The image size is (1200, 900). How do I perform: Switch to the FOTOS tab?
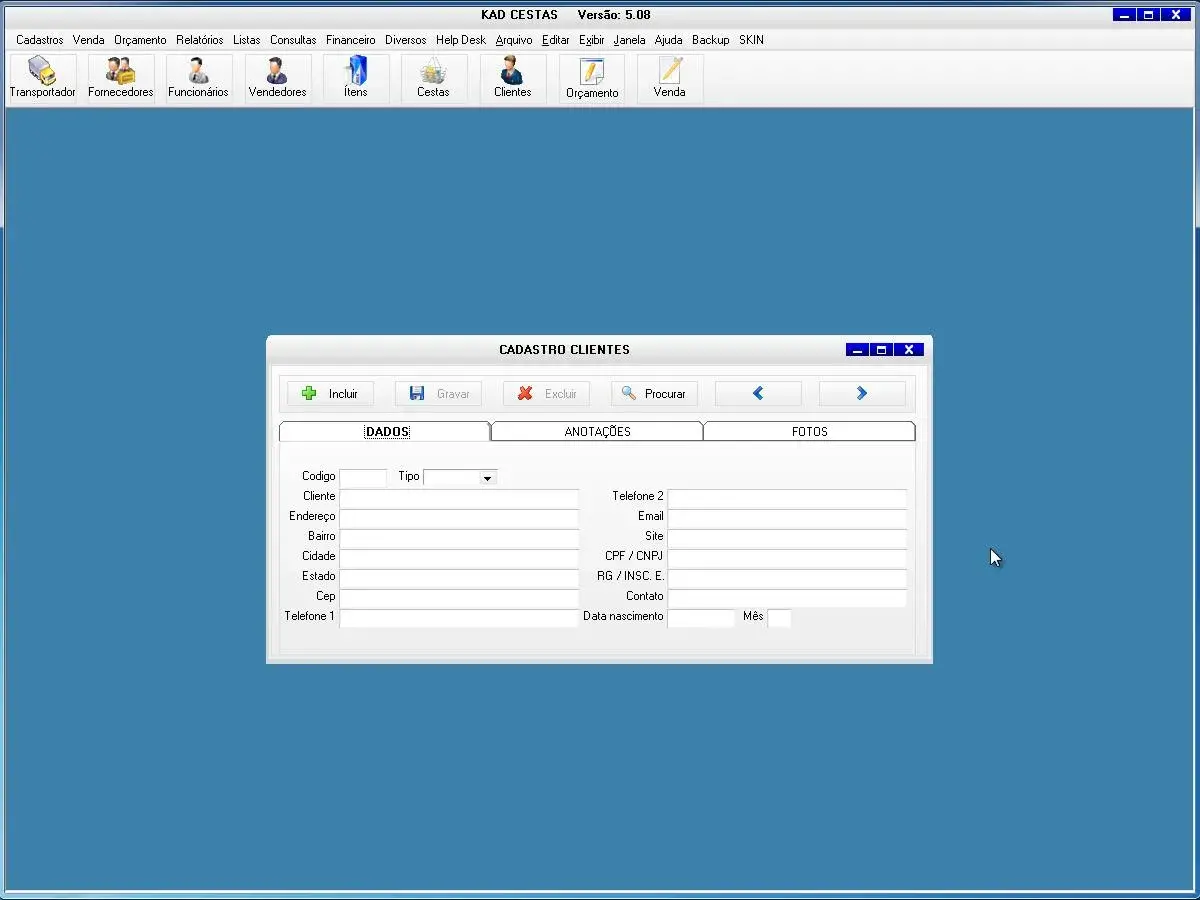(809, 432)
